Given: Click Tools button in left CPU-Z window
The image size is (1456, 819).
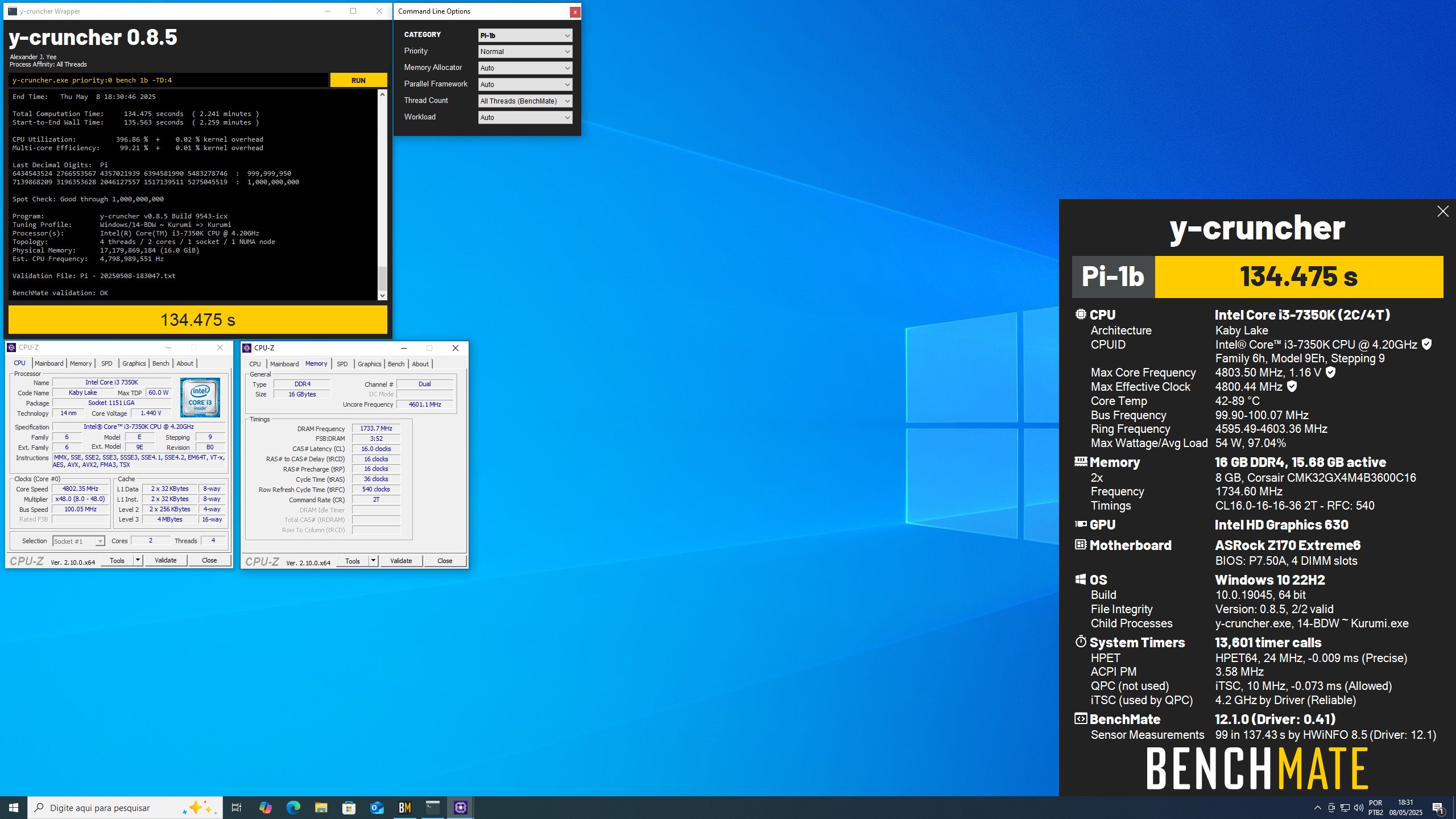Looking at the screenshot, I should coord(117,560).
